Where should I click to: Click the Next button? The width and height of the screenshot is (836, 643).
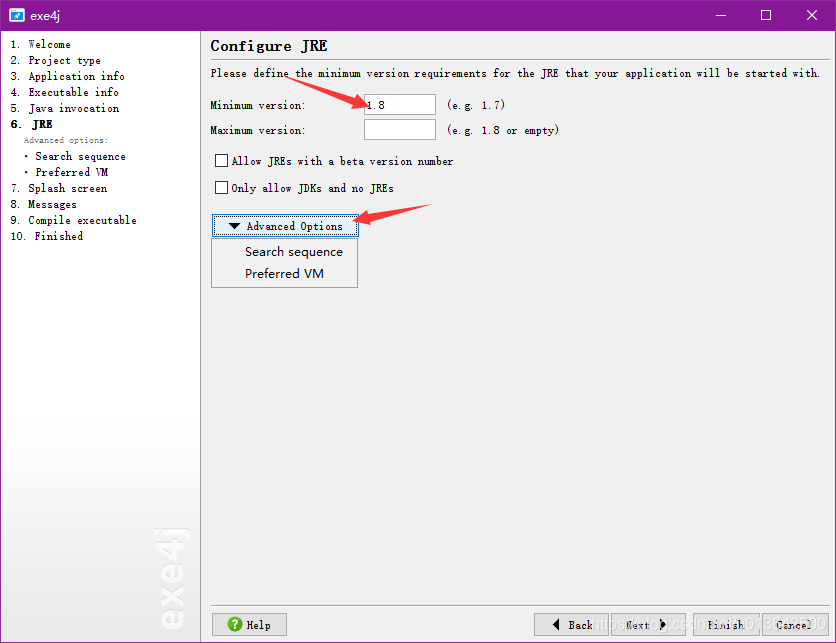click(648, 624)
